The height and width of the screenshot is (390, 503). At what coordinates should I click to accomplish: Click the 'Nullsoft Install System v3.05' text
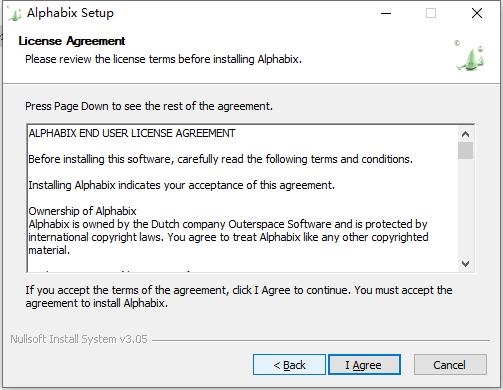[x=79, y=339]
